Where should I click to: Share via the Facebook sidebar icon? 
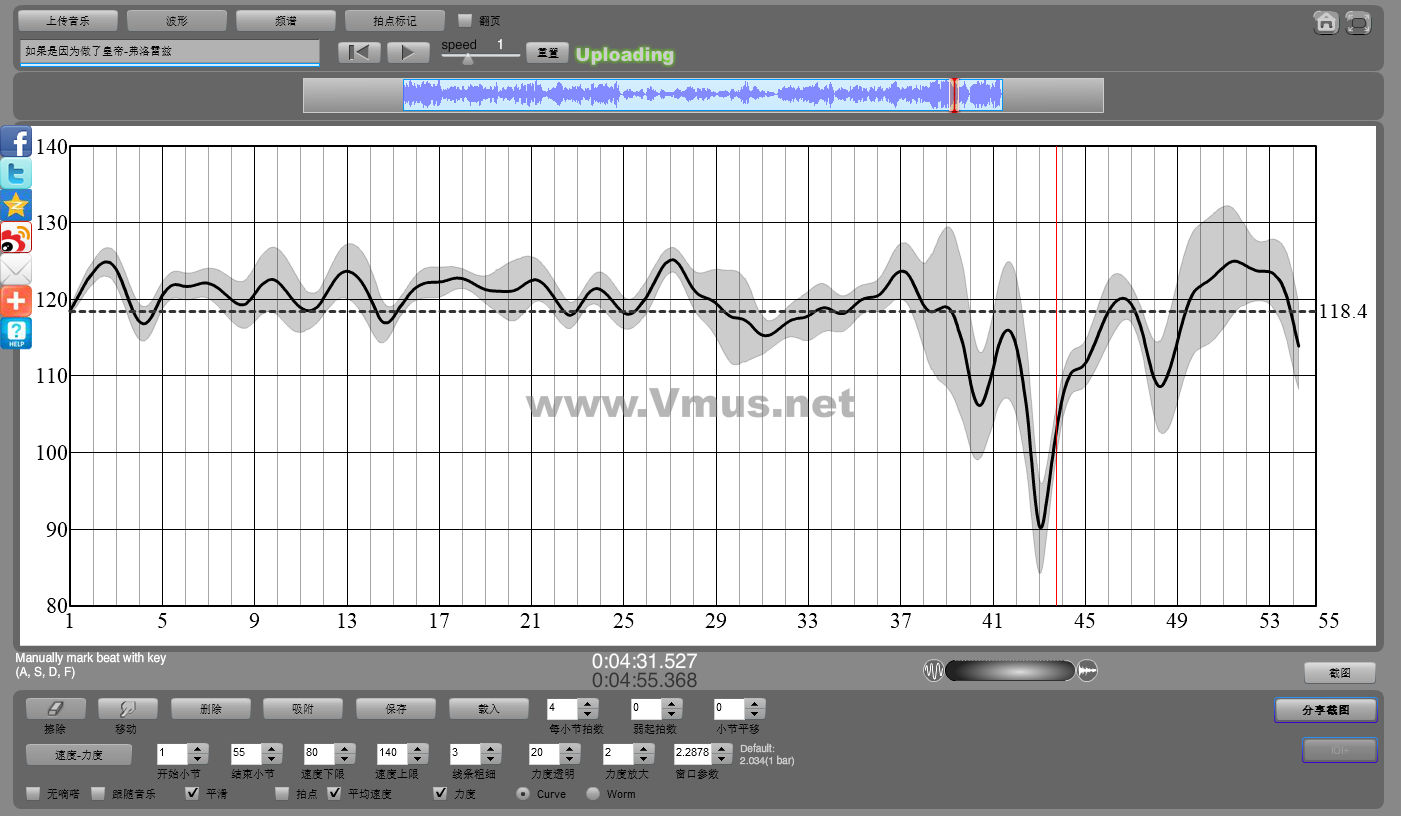pos(16,142)
